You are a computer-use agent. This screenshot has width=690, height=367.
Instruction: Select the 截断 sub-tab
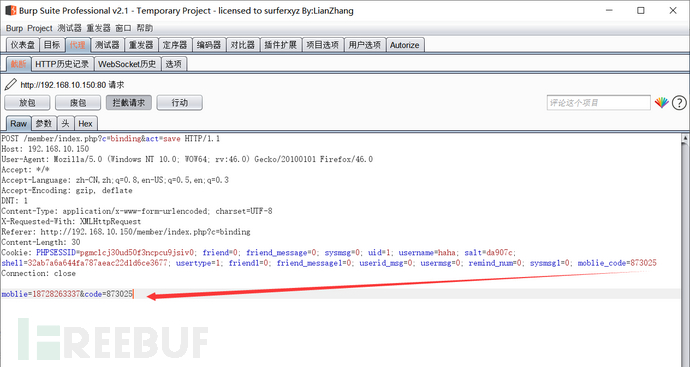pos(18,64)
